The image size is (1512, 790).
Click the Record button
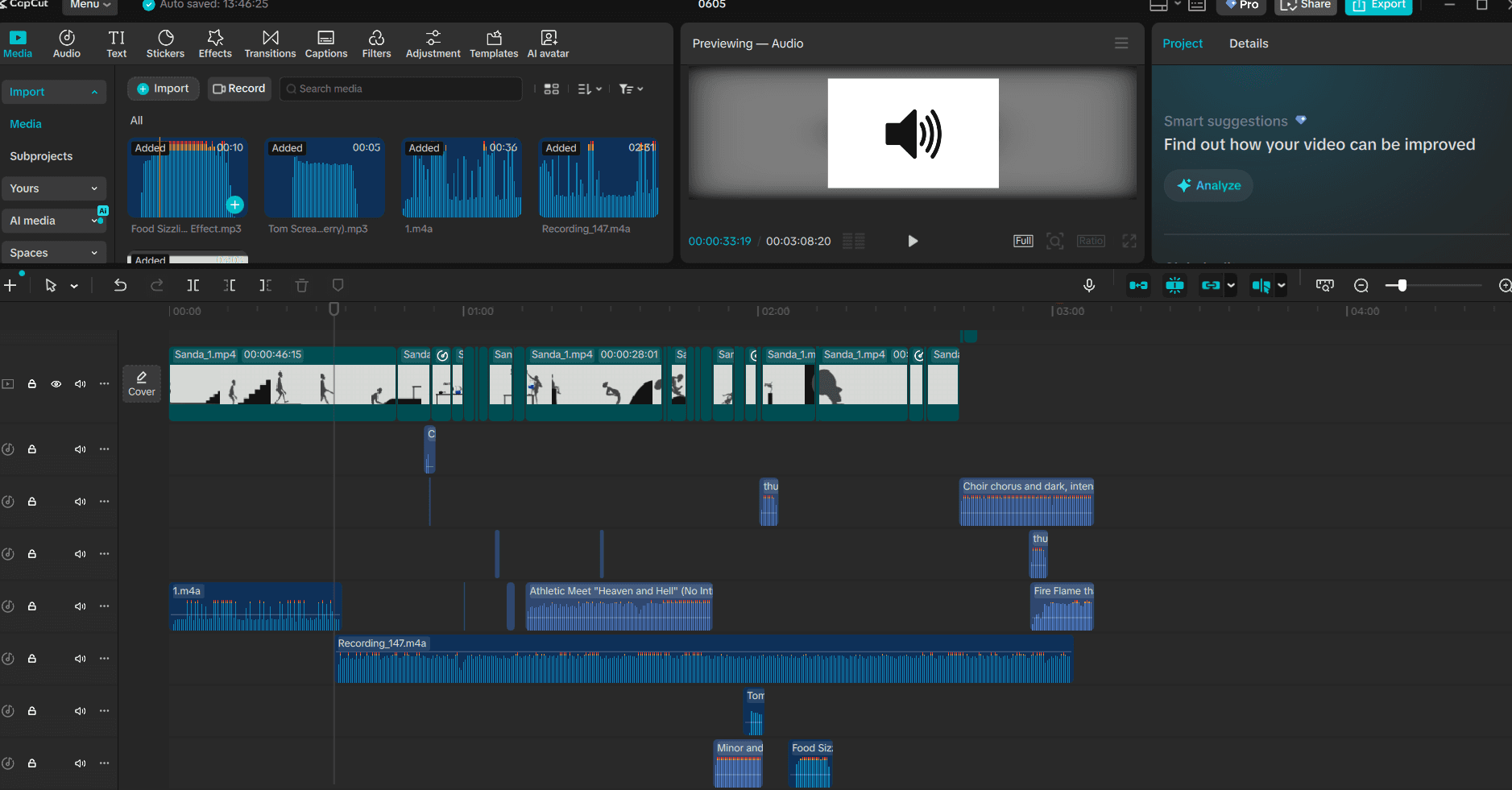[239, 89]
